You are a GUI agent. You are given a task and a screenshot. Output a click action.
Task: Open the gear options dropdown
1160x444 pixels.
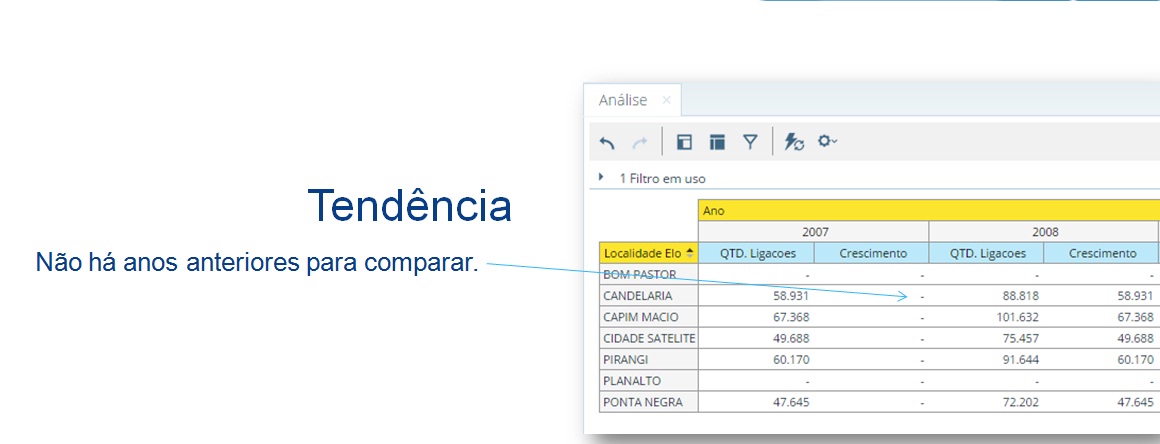tap(827, 142)
